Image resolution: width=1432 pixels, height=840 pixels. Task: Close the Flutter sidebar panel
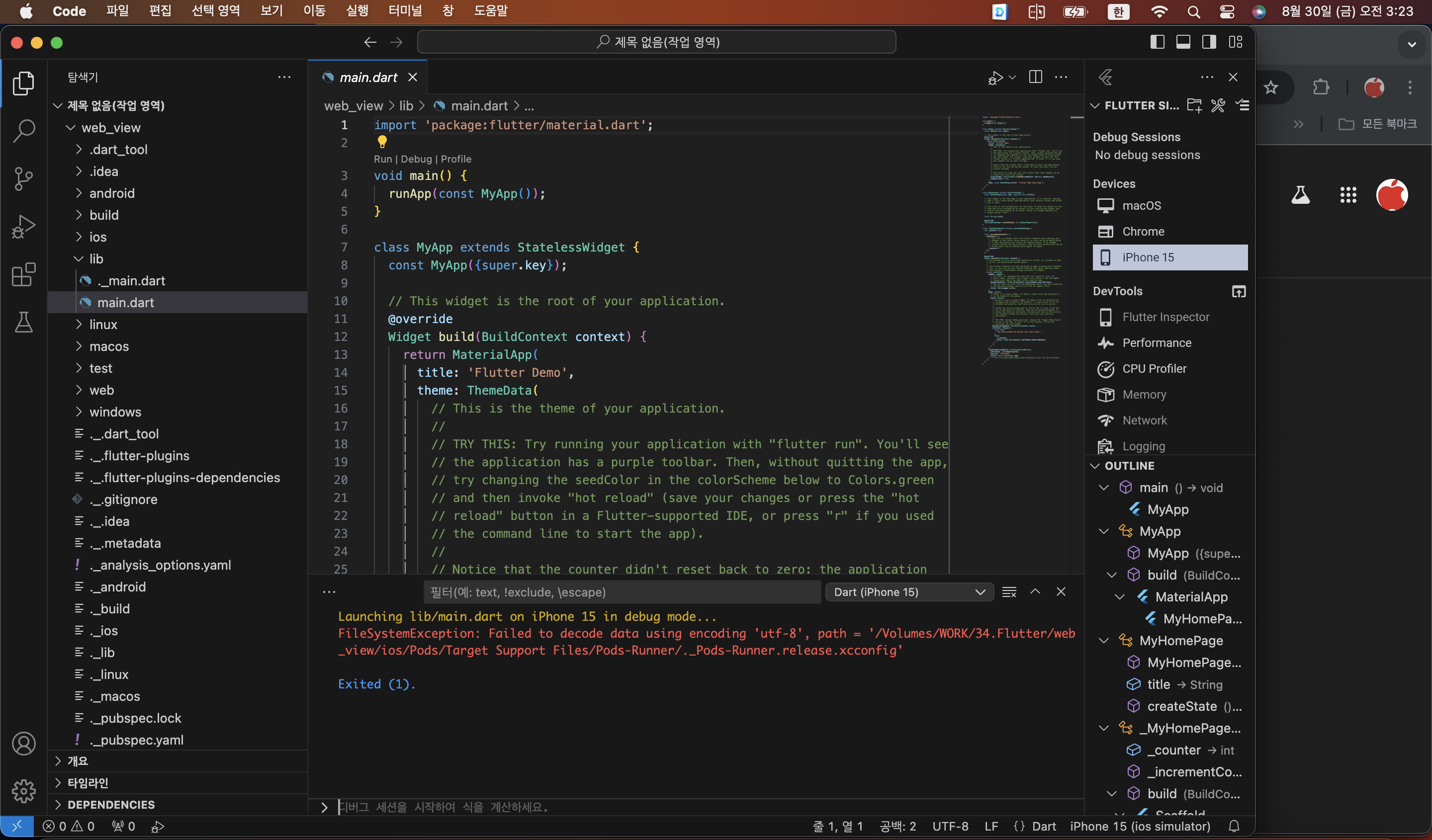pyautogui.click(x=1233, y=77)
